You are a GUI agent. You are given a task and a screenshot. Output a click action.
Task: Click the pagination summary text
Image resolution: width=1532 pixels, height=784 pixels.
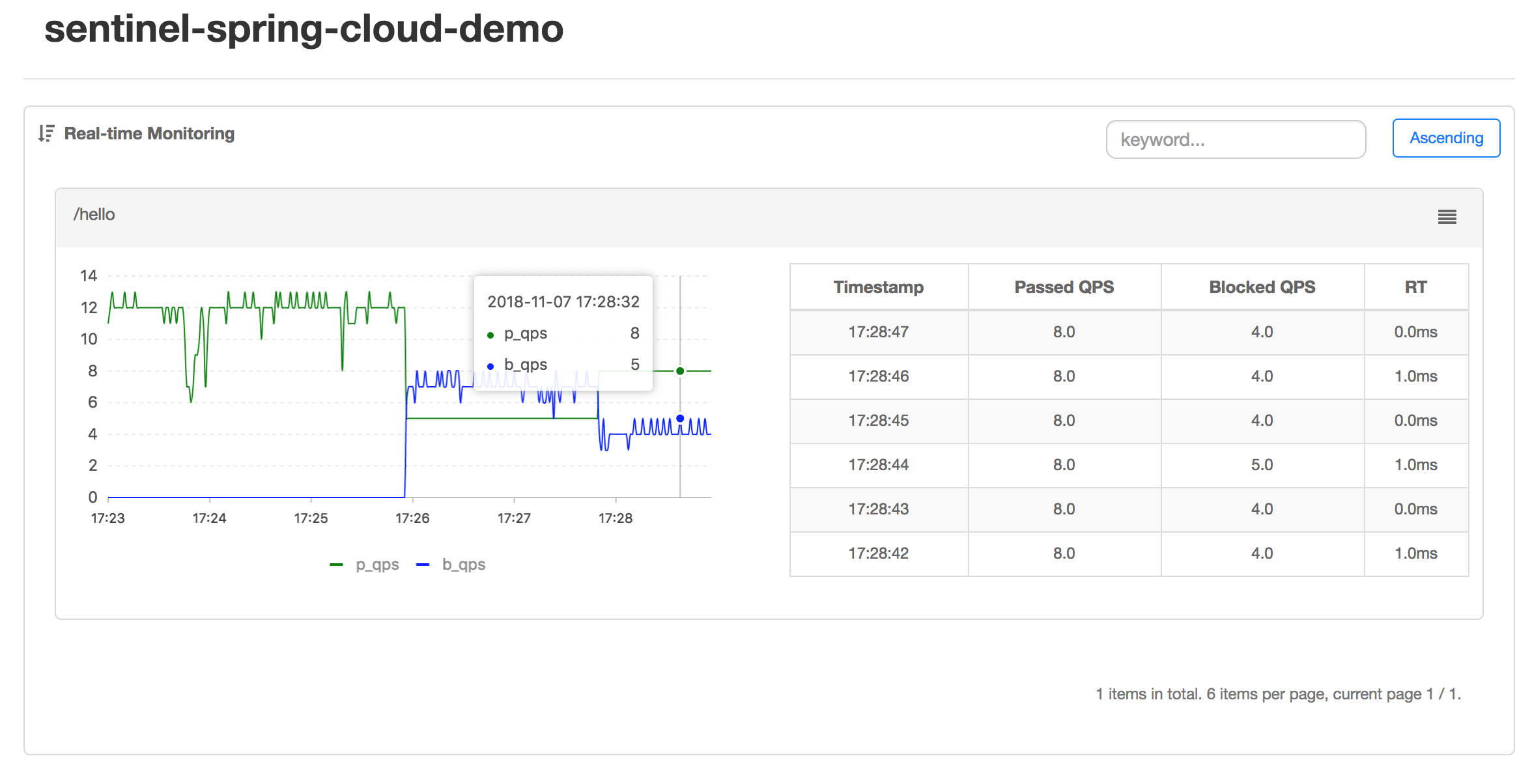[x=1278, y=694]
